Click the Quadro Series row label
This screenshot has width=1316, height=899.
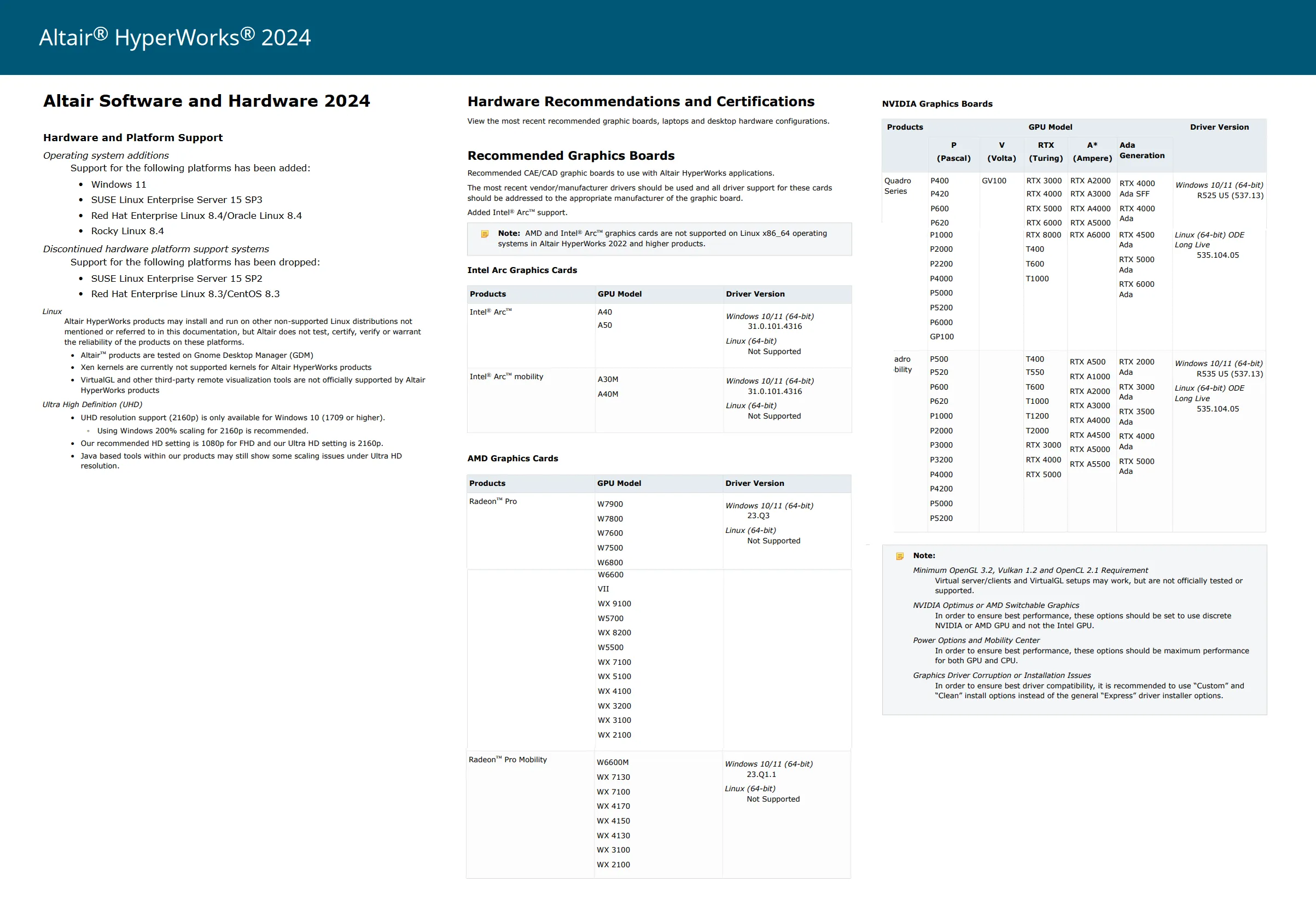click(898, 186)
